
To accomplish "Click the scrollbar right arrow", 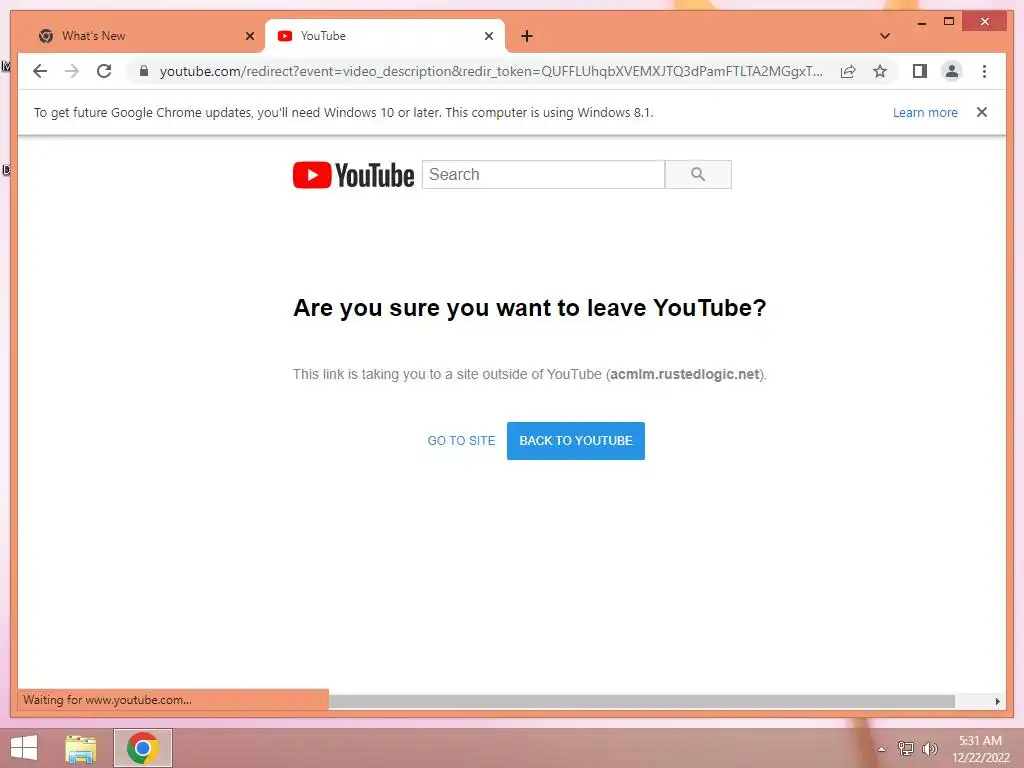I will 997,701.
